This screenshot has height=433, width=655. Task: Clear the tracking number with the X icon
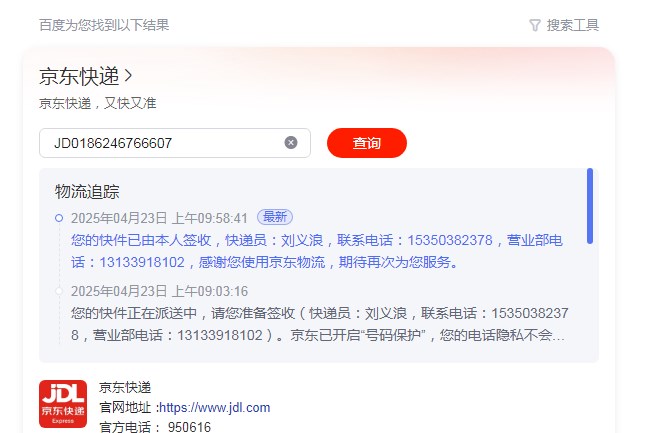tap(291, 143)
